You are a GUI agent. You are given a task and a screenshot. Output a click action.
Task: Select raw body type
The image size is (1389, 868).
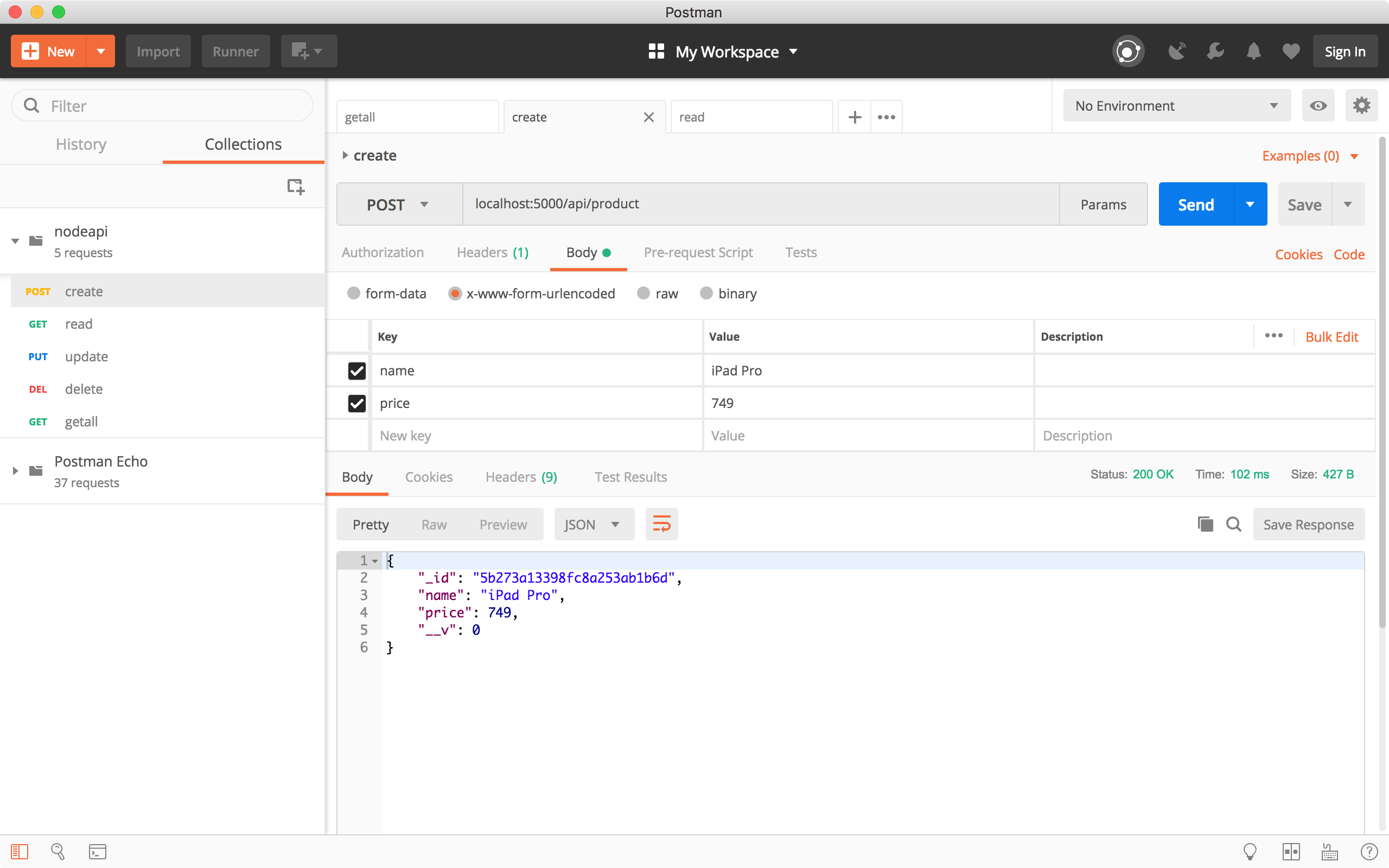click(x=643, y=293)
